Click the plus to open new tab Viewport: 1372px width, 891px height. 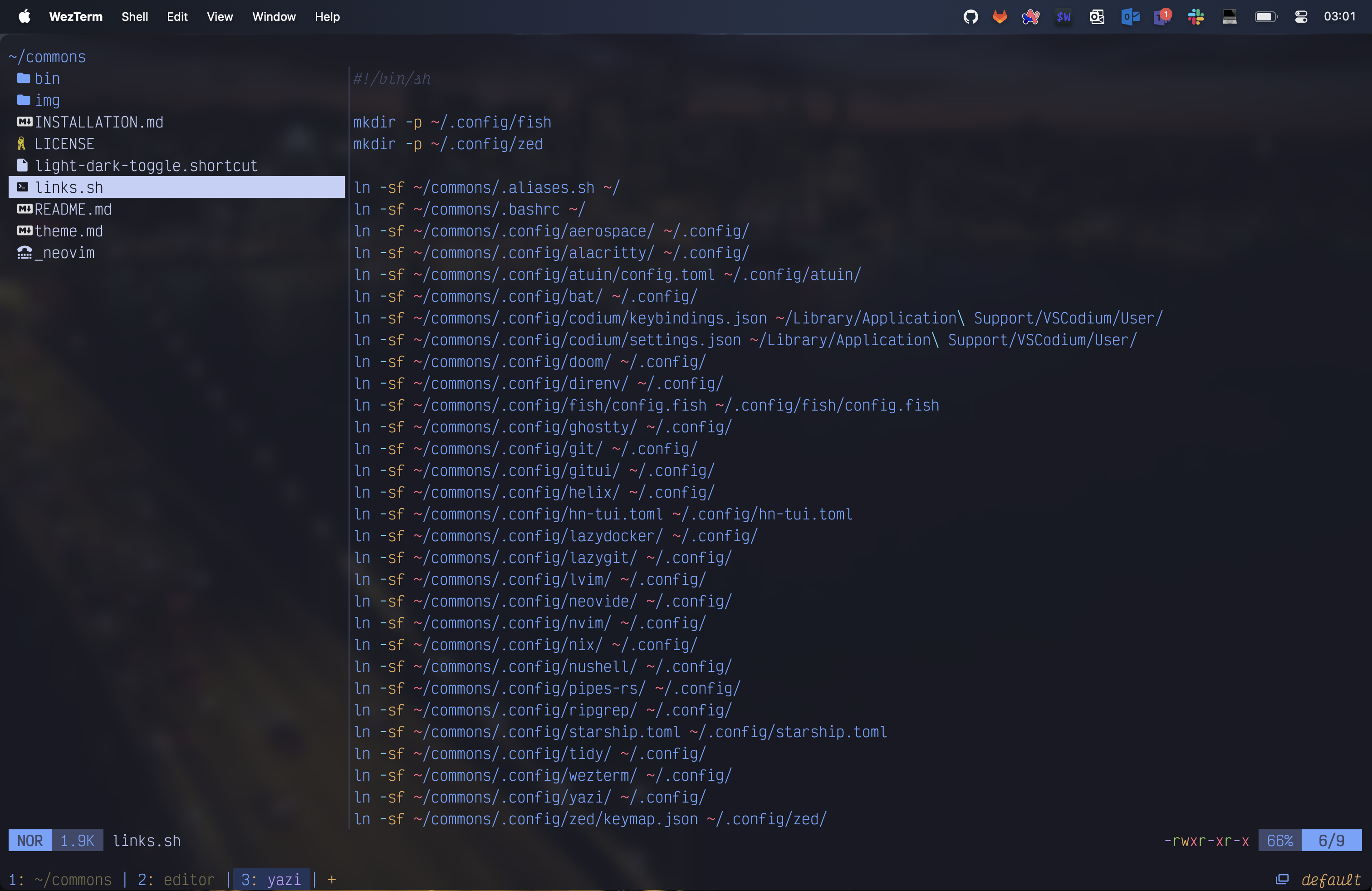point(332,880)
